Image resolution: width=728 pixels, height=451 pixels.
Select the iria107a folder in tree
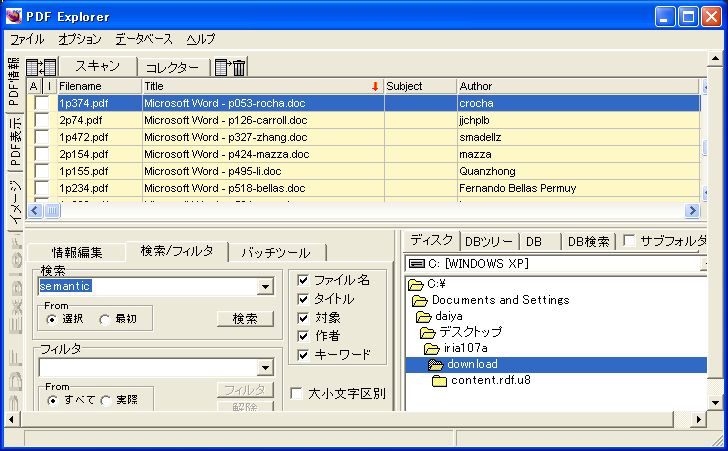click(465, 348)
